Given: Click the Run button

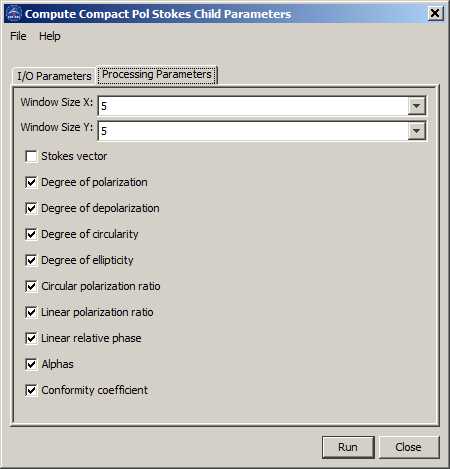Looking at the screenshot, I should pyautogui.click(x=348, y=447).
